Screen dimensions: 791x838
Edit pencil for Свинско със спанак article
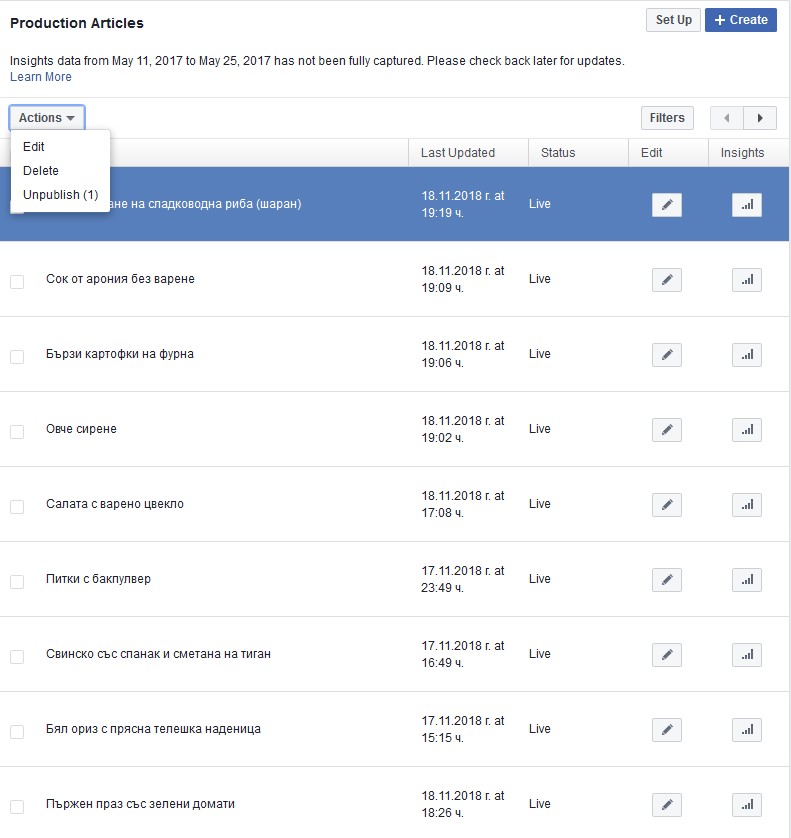point(666,655)
